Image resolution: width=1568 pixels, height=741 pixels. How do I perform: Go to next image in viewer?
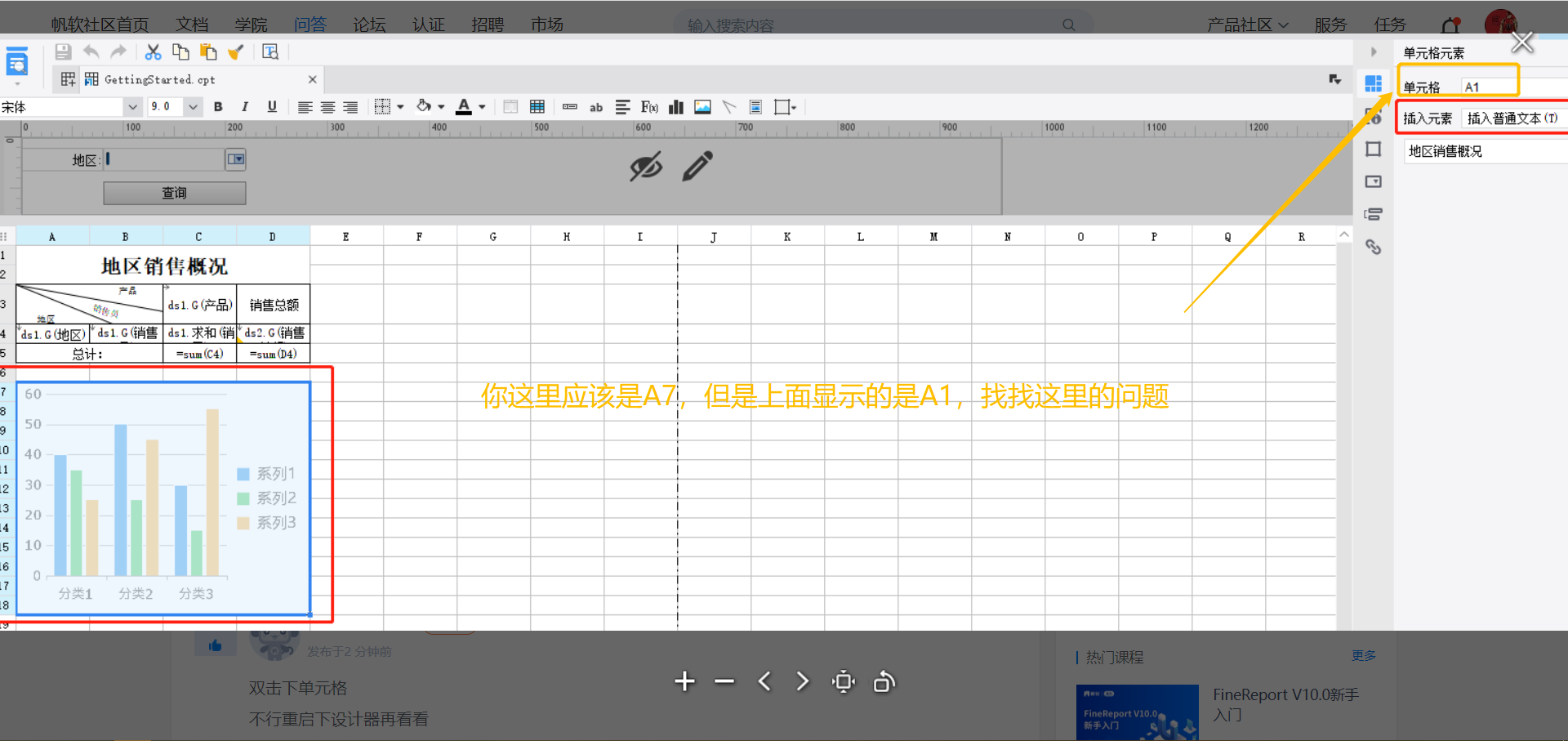(803, 681)
